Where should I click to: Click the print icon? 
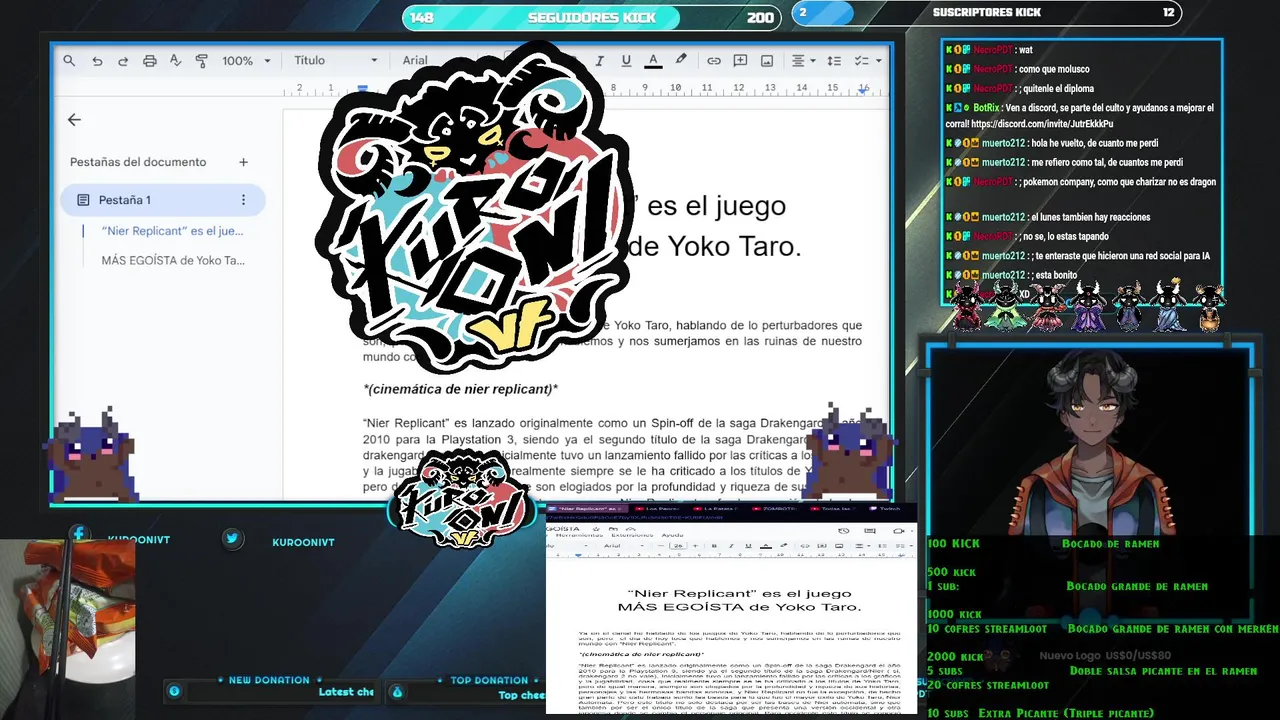click(x=150, y=61)
